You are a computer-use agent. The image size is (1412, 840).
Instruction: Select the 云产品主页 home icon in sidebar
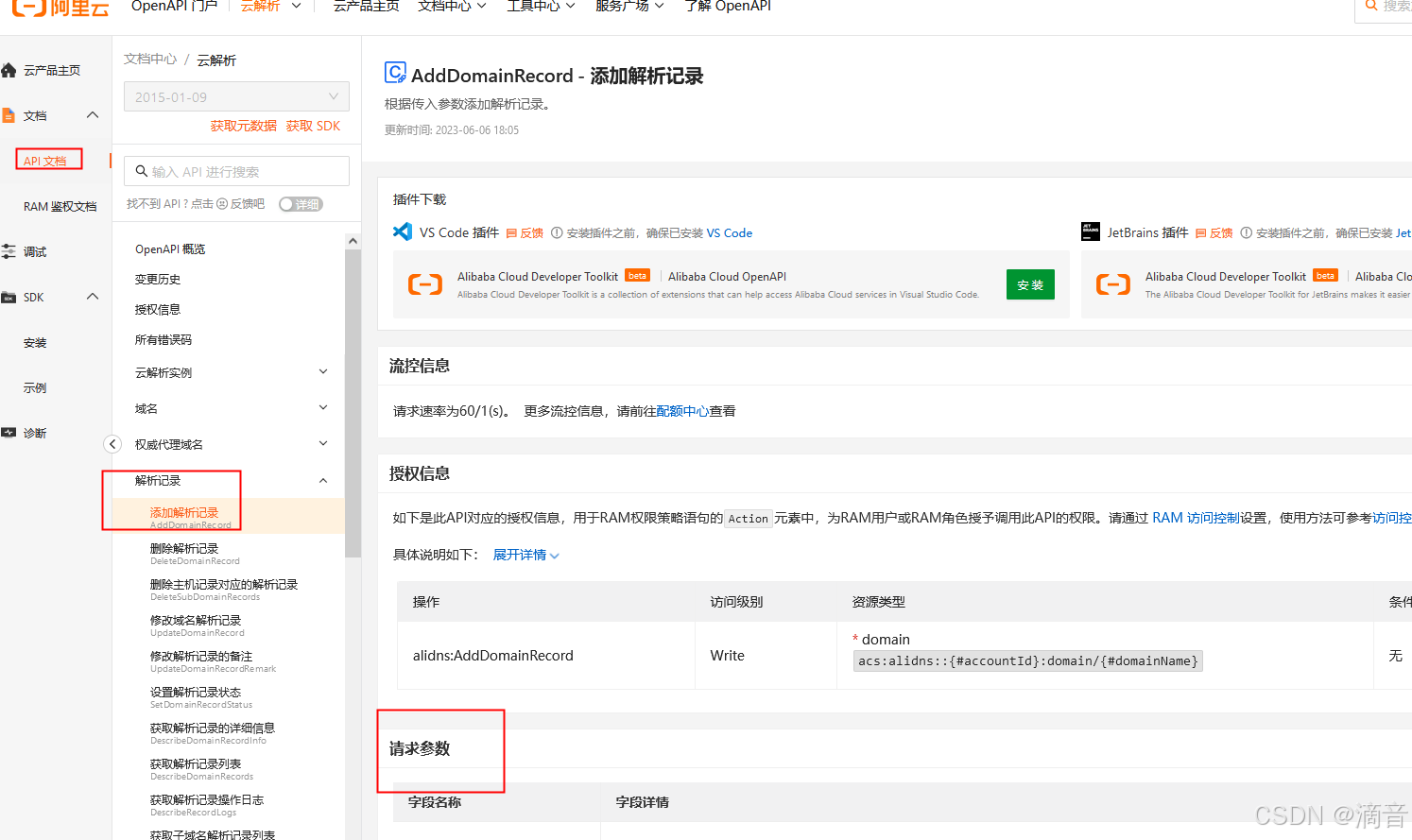point(9,69)
